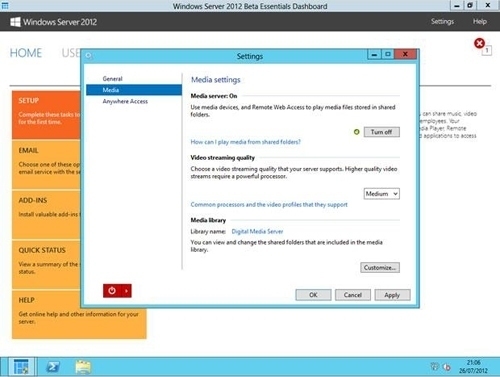Screen dimensions: 500x377
Task: Open the video streaming quality dropdown
Action: [382, 194]
